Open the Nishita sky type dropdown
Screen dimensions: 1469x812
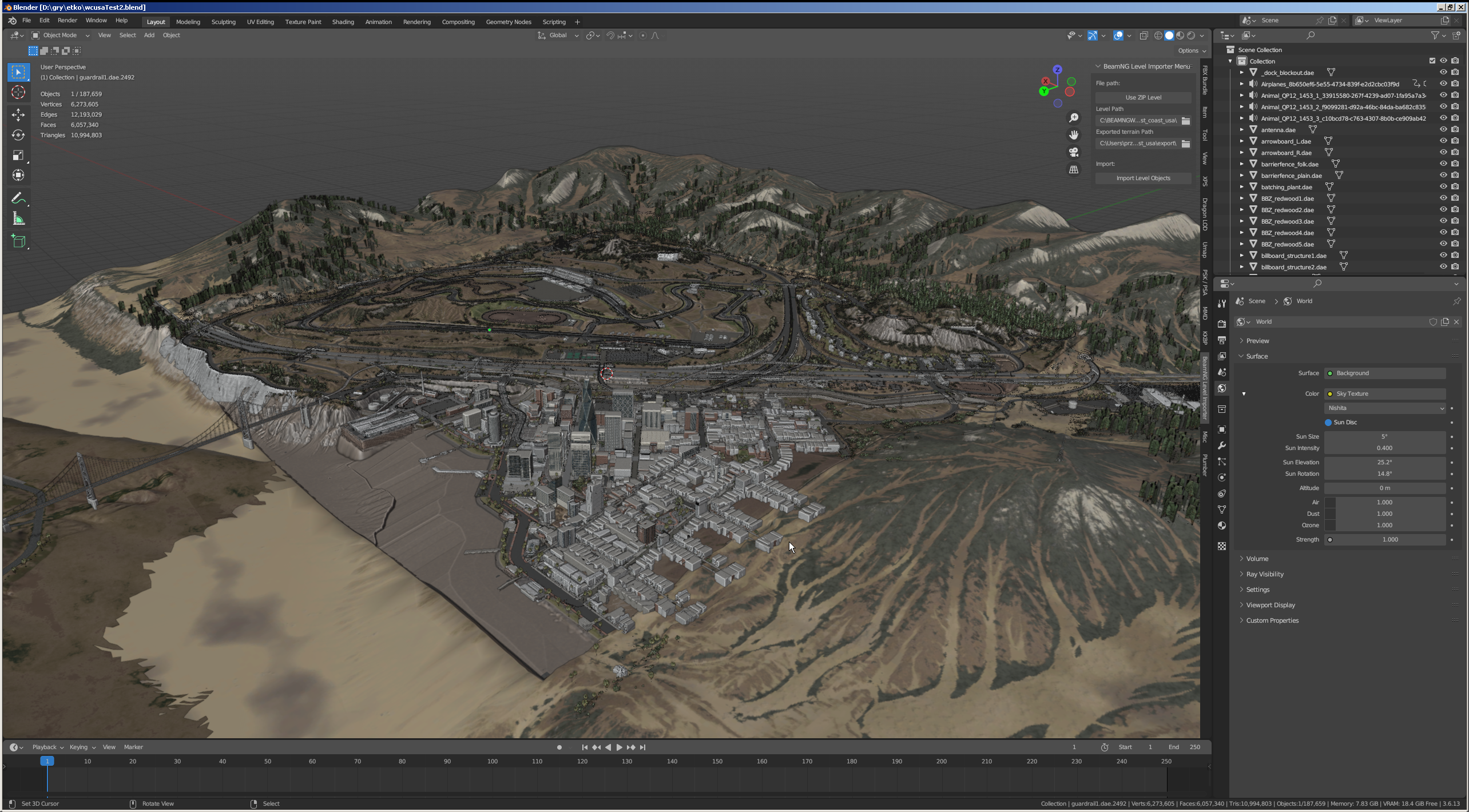[x=1384, y=408]
